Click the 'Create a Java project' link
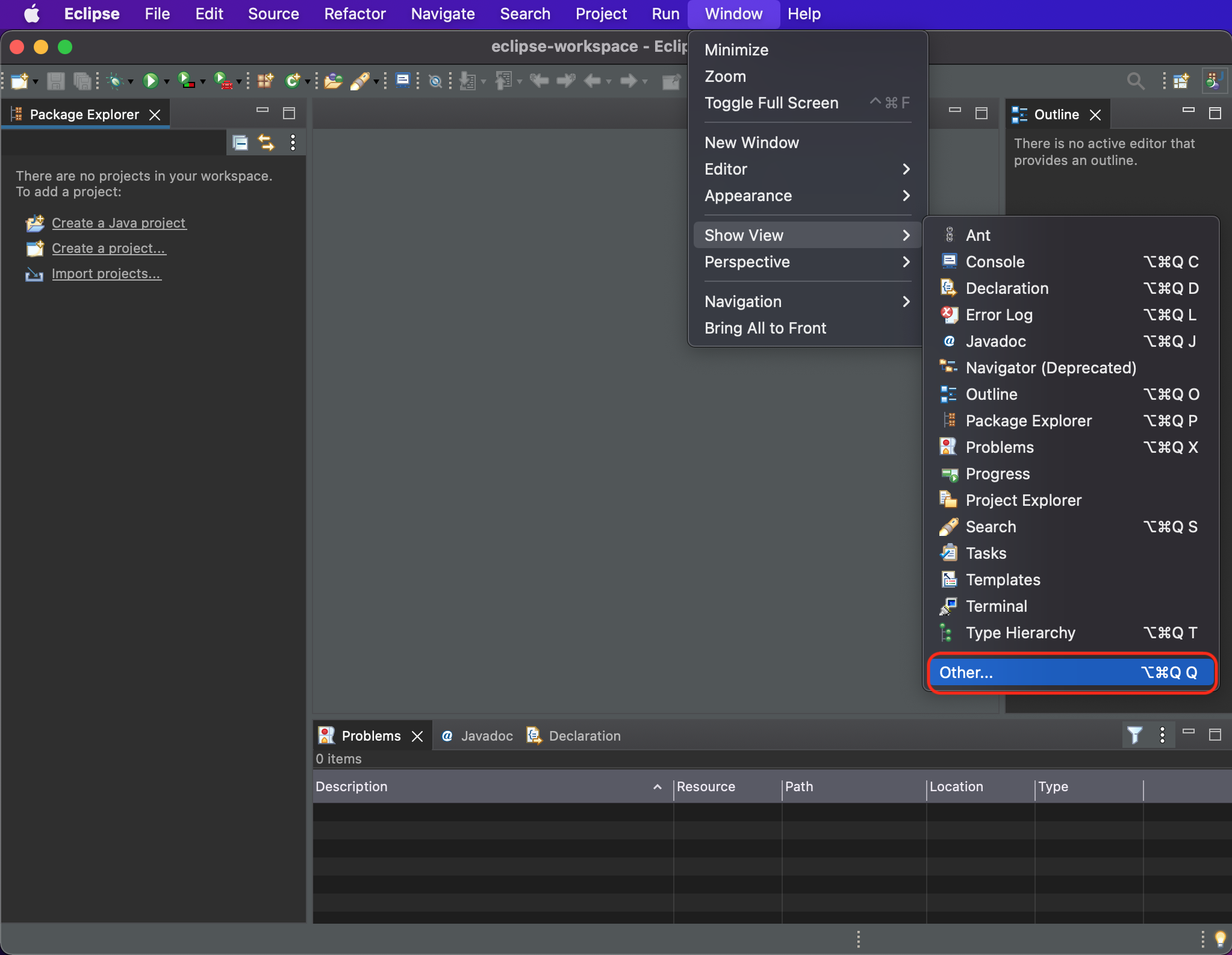This screenshot has height=955, width=1232. [x=119, y=223]
